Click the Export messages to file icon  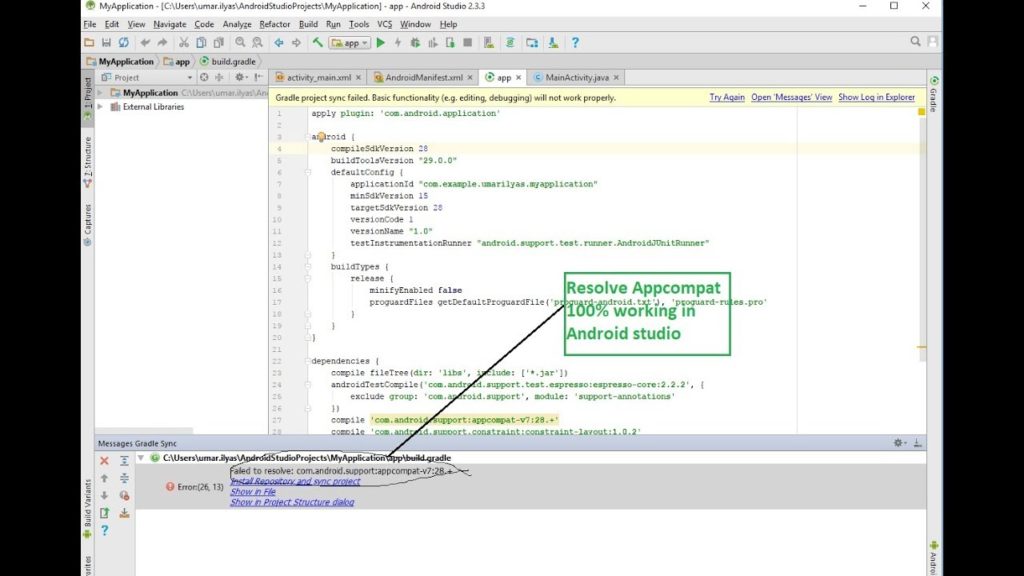click(104, 513)
